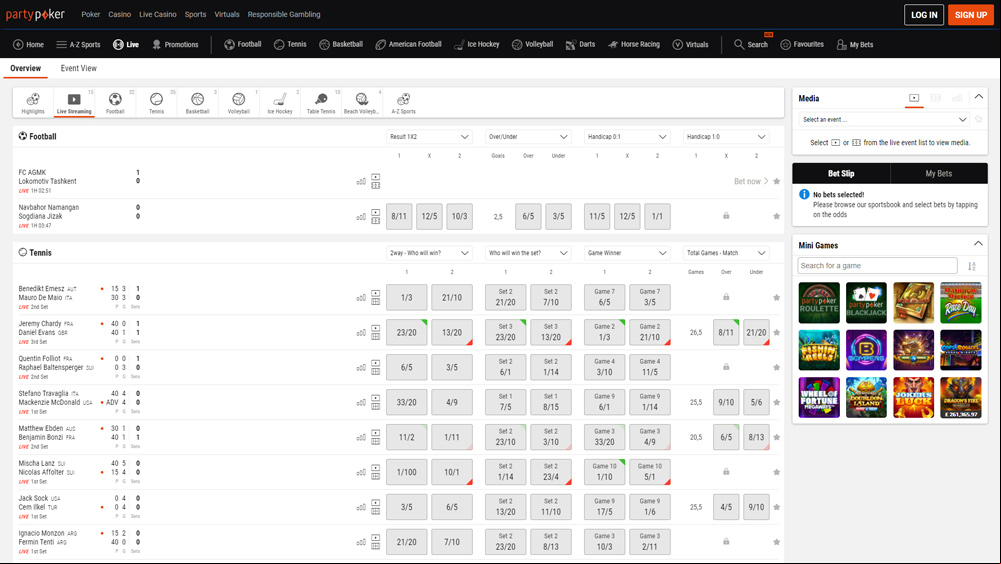This screenshot has width=1001, height=564.
Task: Favourite the Jeremy Chardy match star
Action: [x=776, y=332]
